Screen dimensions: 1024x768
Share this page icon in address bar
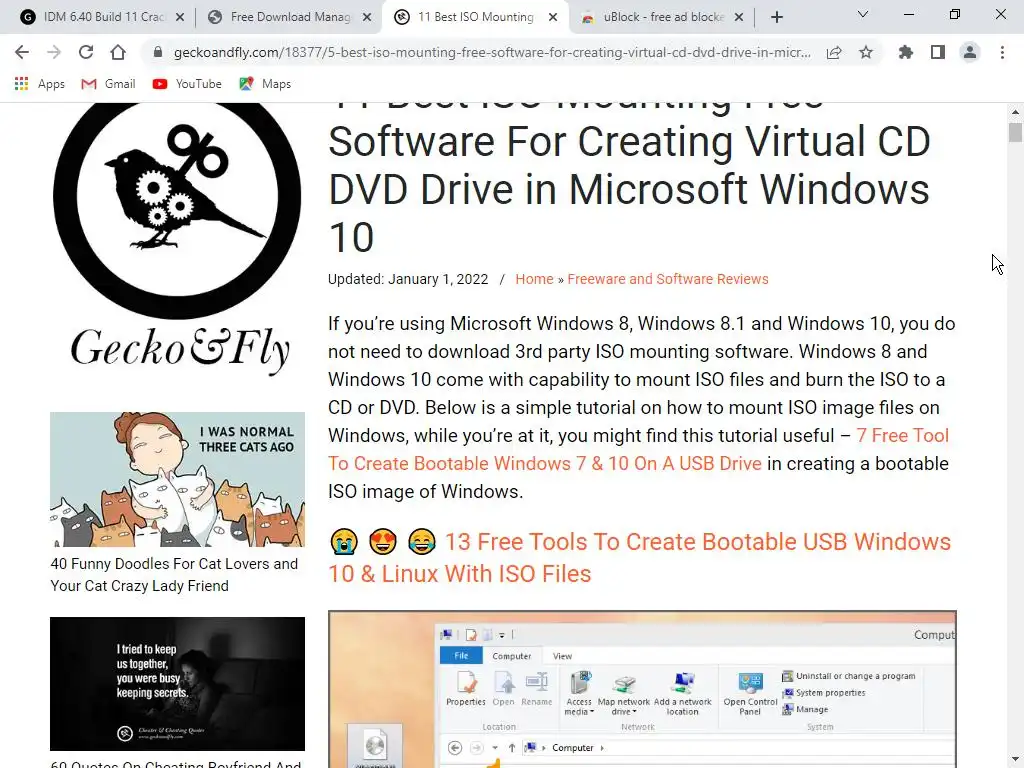[x=834, y=52]
